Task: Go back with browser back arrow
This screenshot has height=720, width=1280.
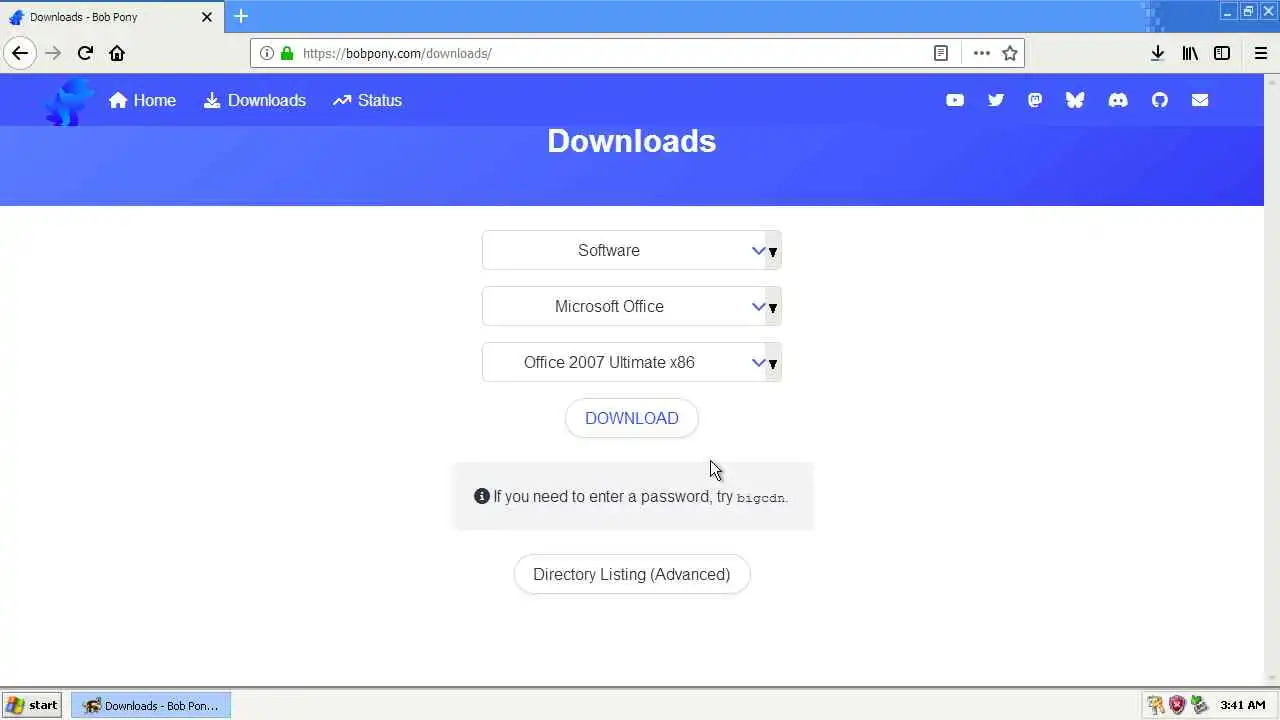Action: [20, 53]
